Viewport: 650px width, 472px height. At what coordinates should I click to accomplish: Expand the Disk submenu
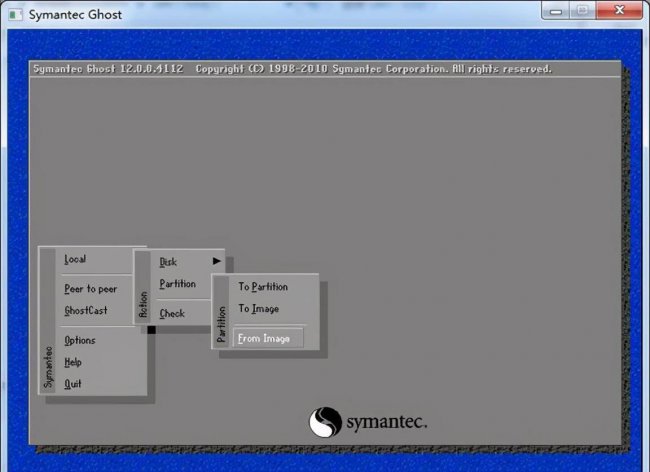(x=168, y=262)
